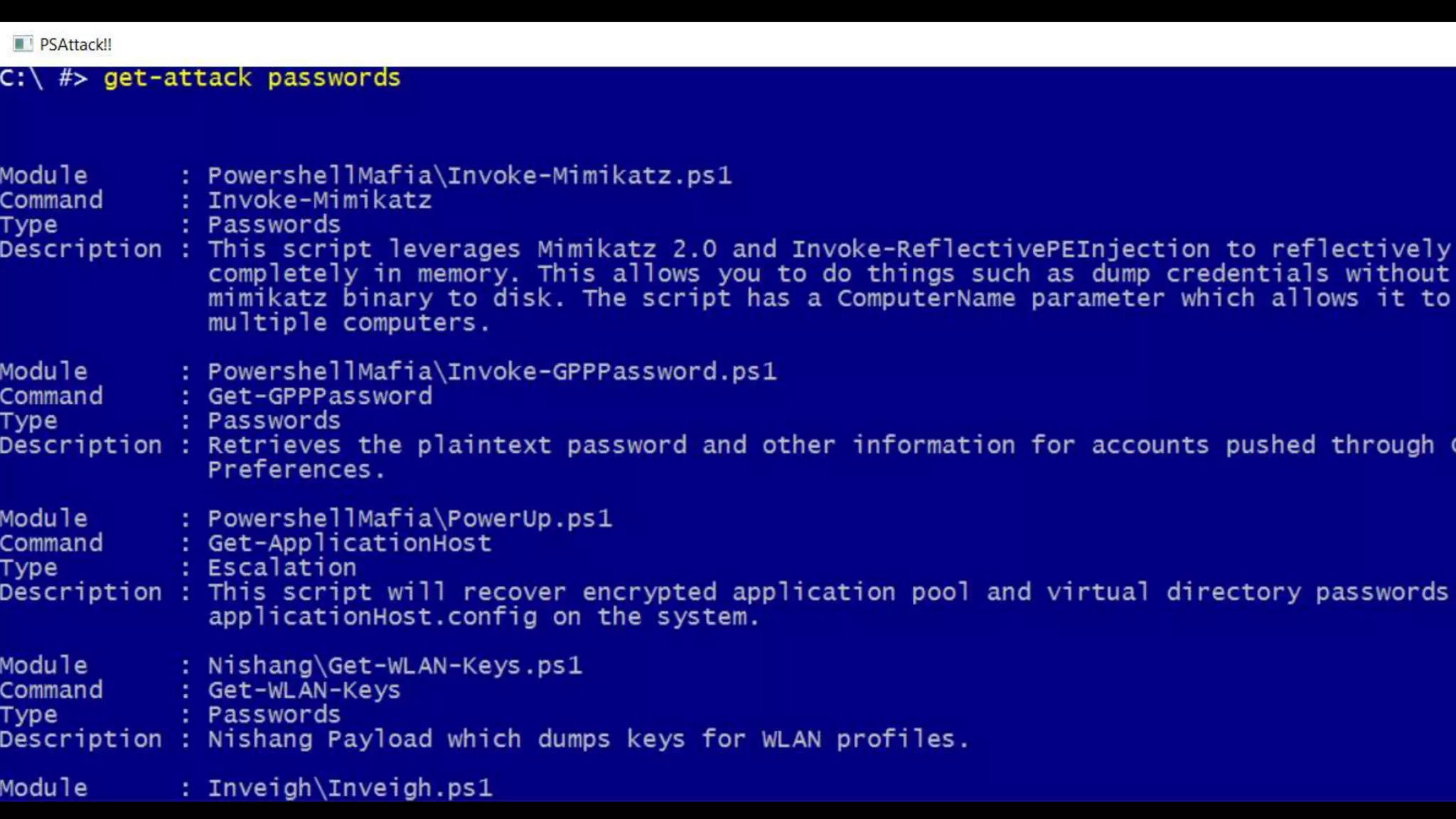Click the PSAttack window icon

click(23, 44)
